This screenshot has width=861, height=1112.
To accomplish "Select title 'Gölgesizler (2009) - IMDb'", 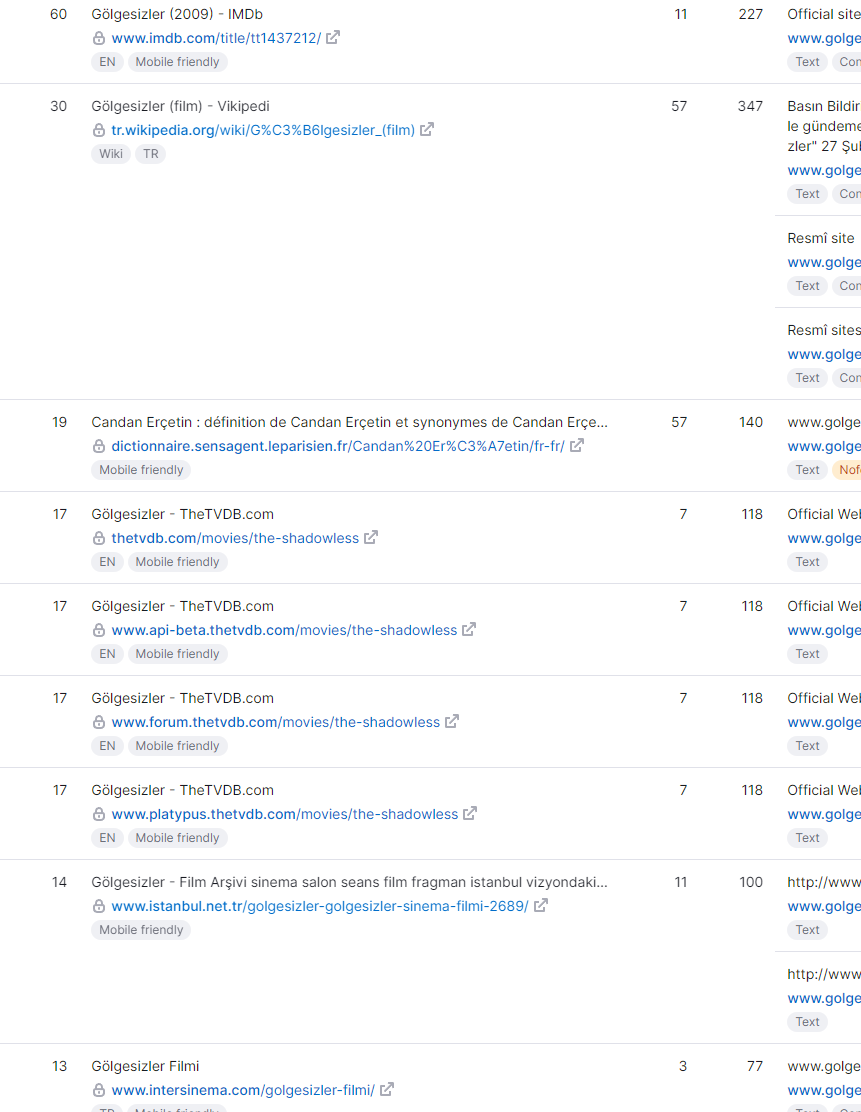I will coord(177,14).
